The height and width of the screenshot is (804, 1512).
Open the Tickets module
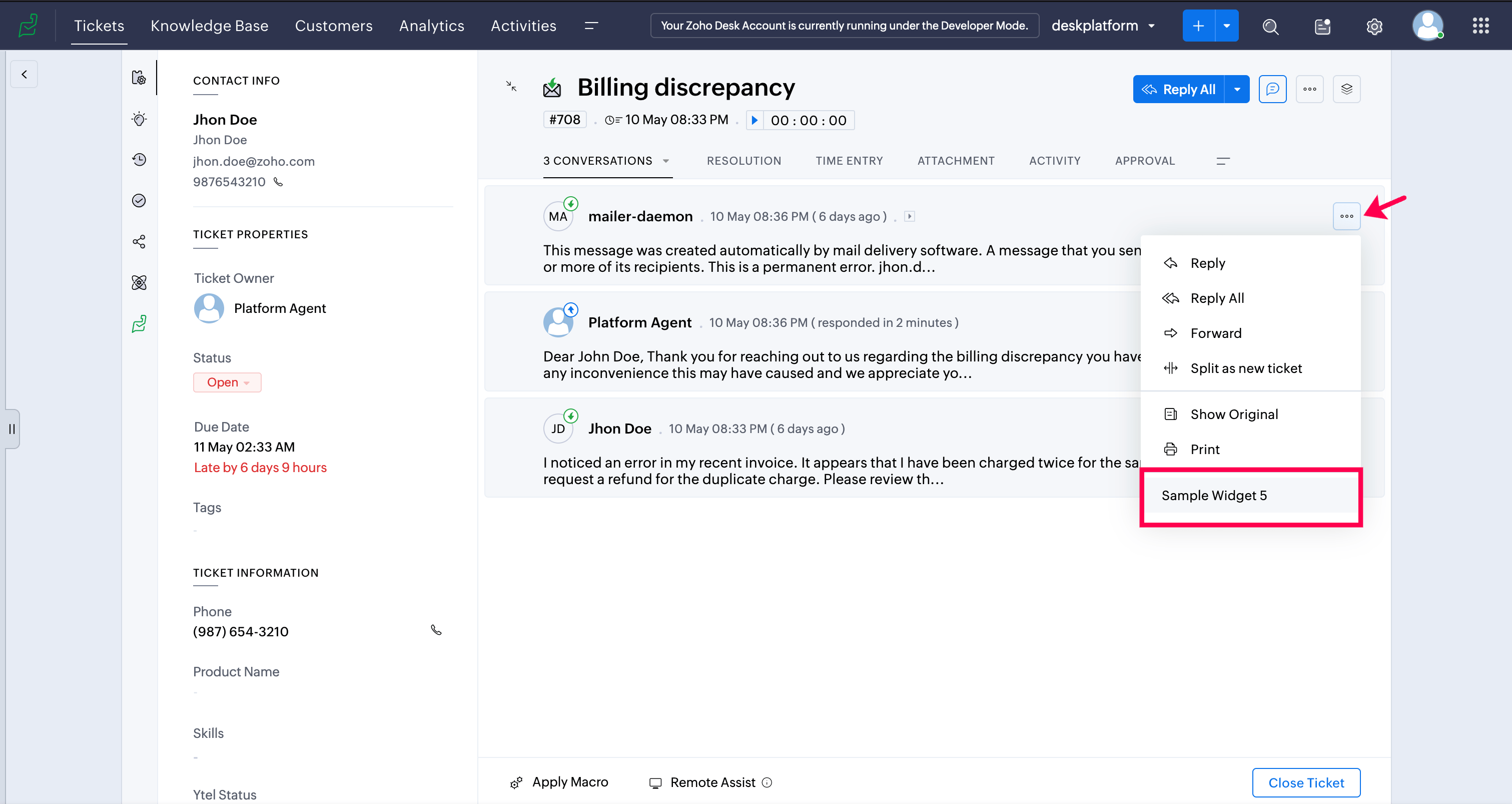tap(99, 26)
